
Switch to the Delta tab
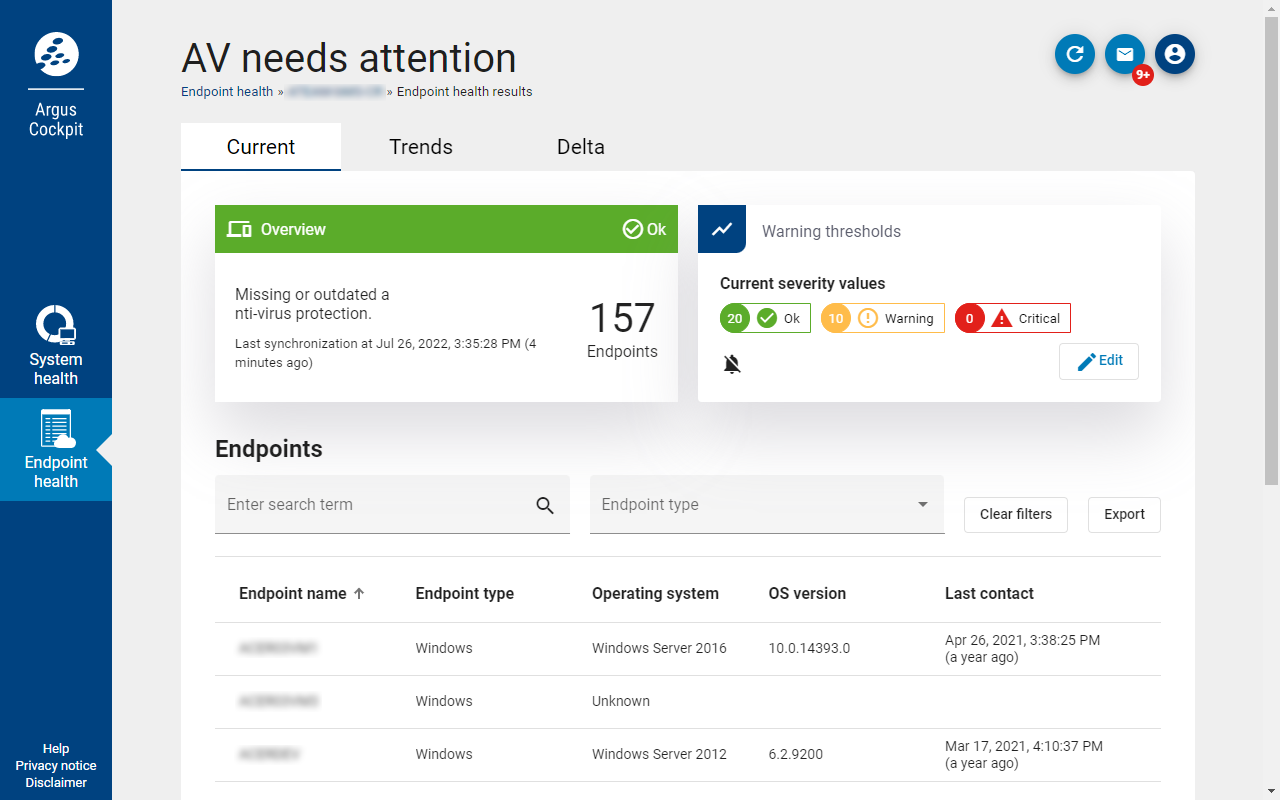[x=581, y=147]
